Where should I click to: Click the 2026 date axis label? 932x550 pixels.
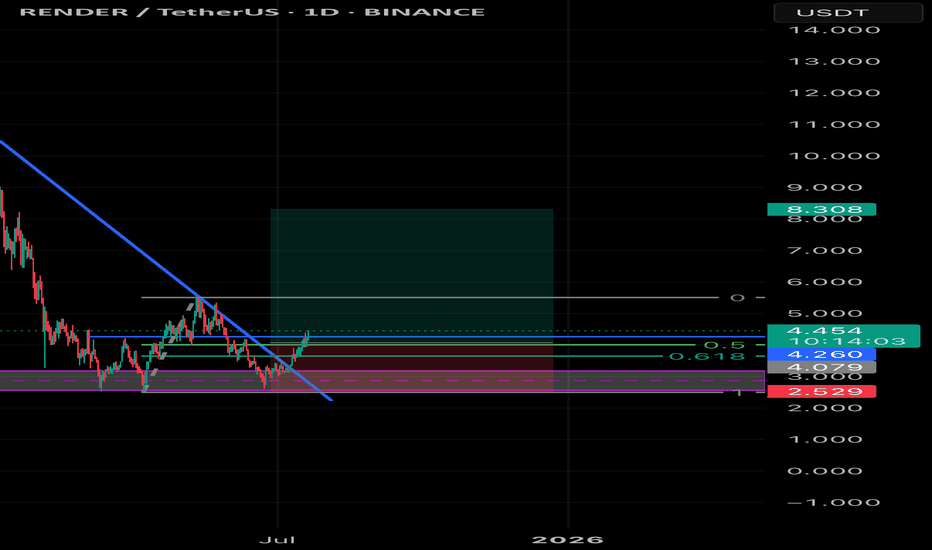[568, 539]
